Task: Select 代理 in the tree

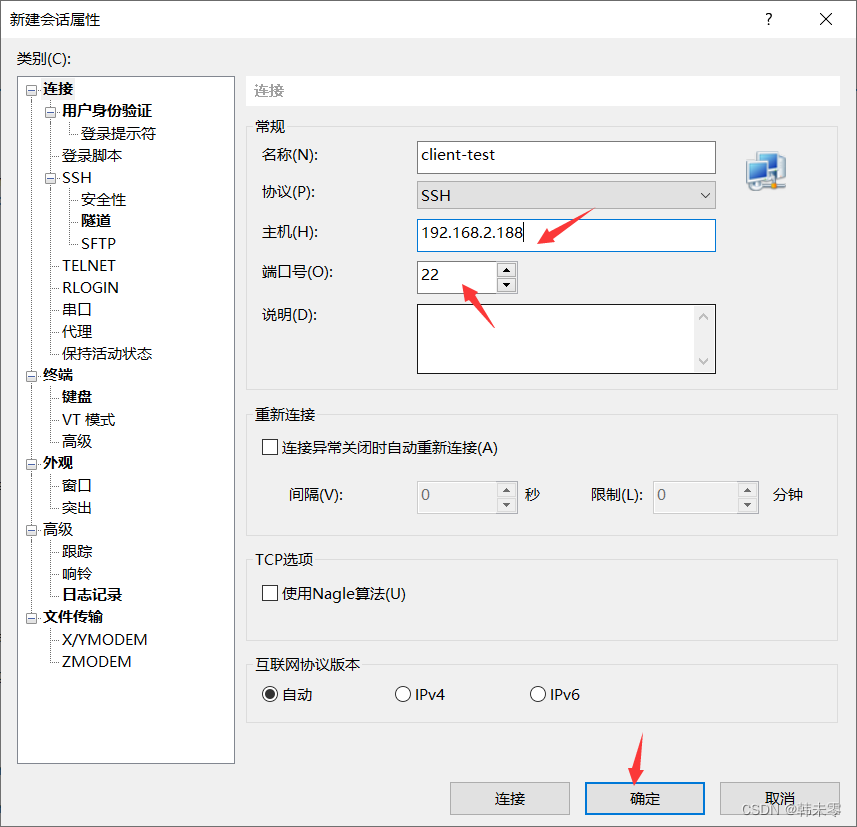Action: (77, 331)
